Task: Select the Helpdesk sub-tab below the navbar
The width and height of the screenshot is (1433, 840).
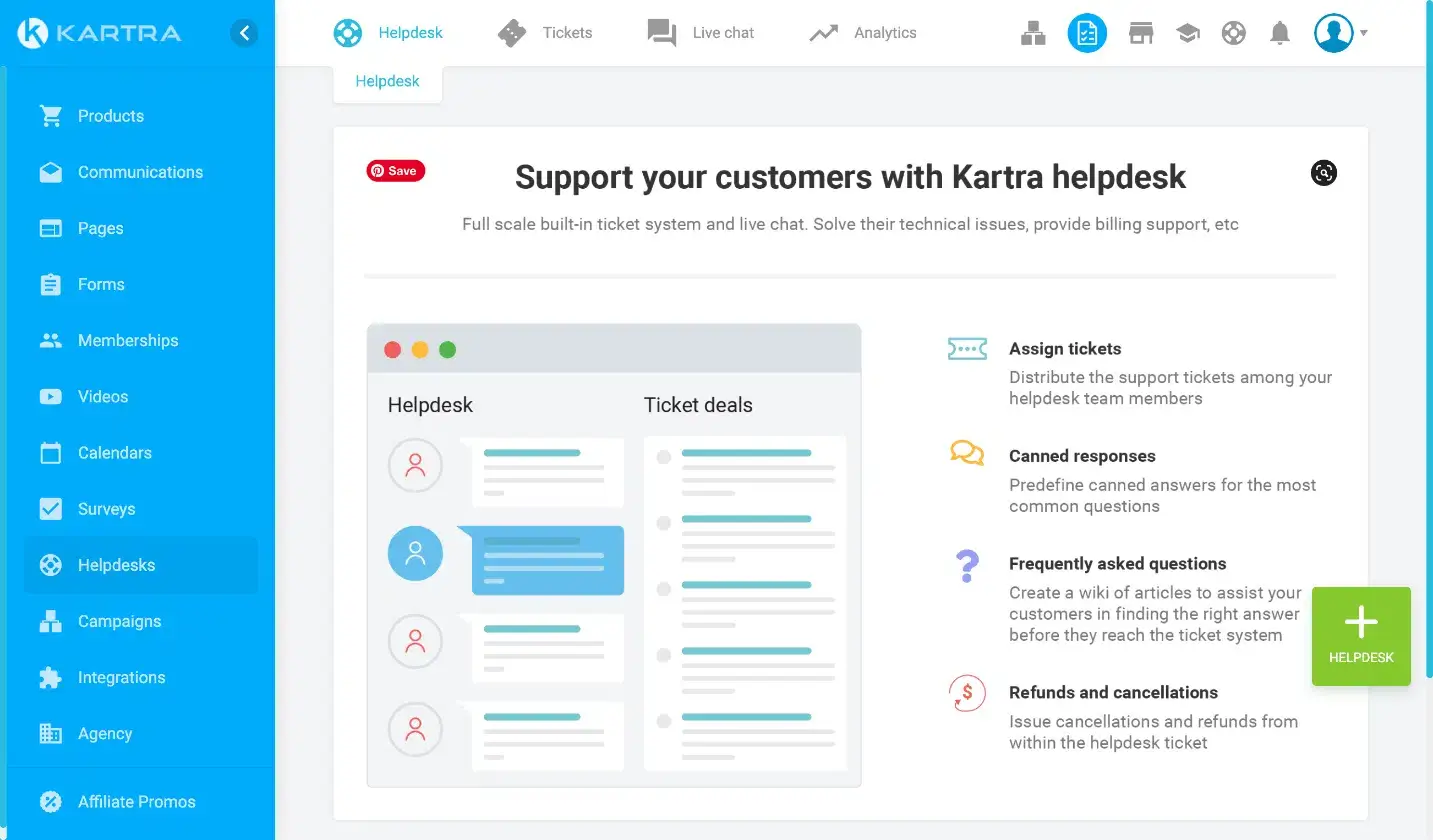Action: [388, 82]
